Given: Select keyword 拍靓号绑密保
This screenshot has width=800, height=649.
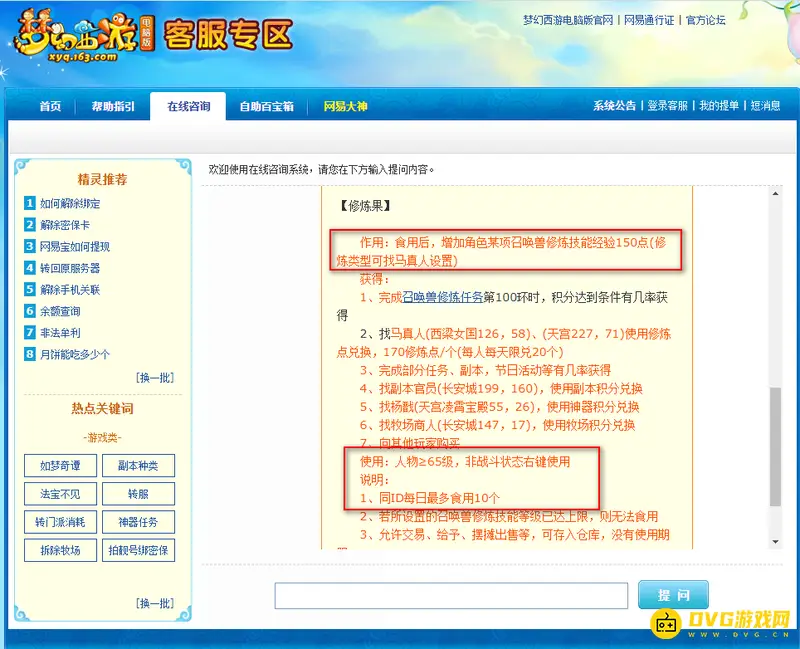Looking at the screenshot, I should (x=138, y=550).
